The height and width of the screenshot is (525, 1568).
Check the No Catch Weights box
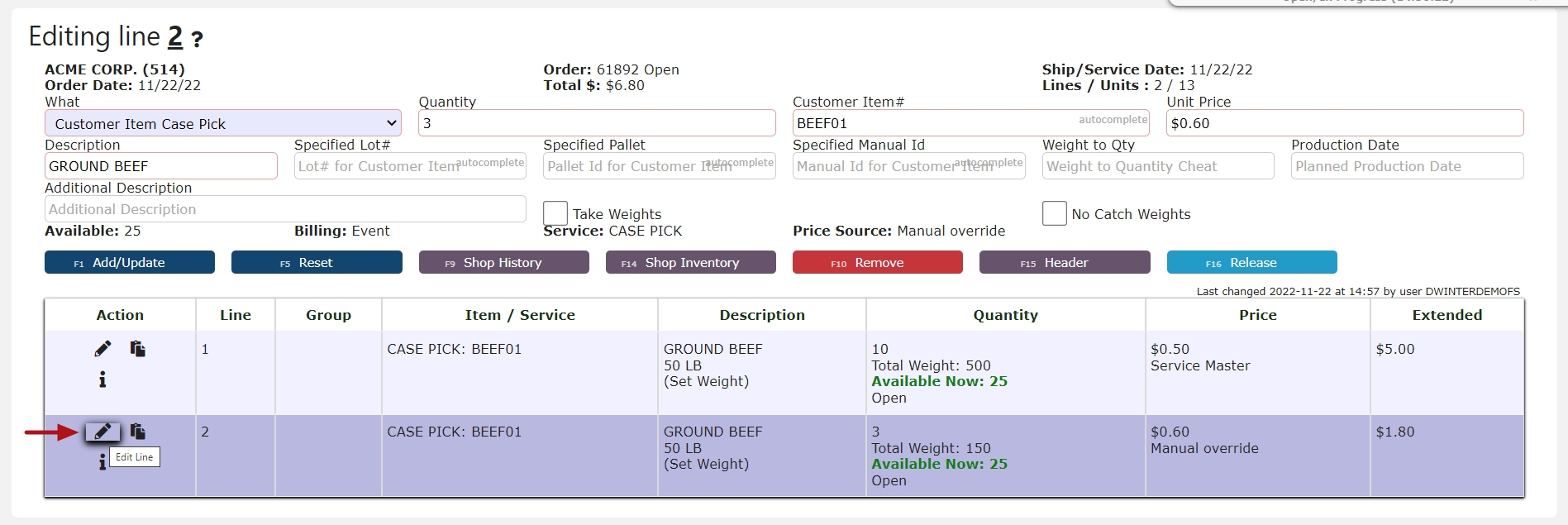(x=1055, y=213)
